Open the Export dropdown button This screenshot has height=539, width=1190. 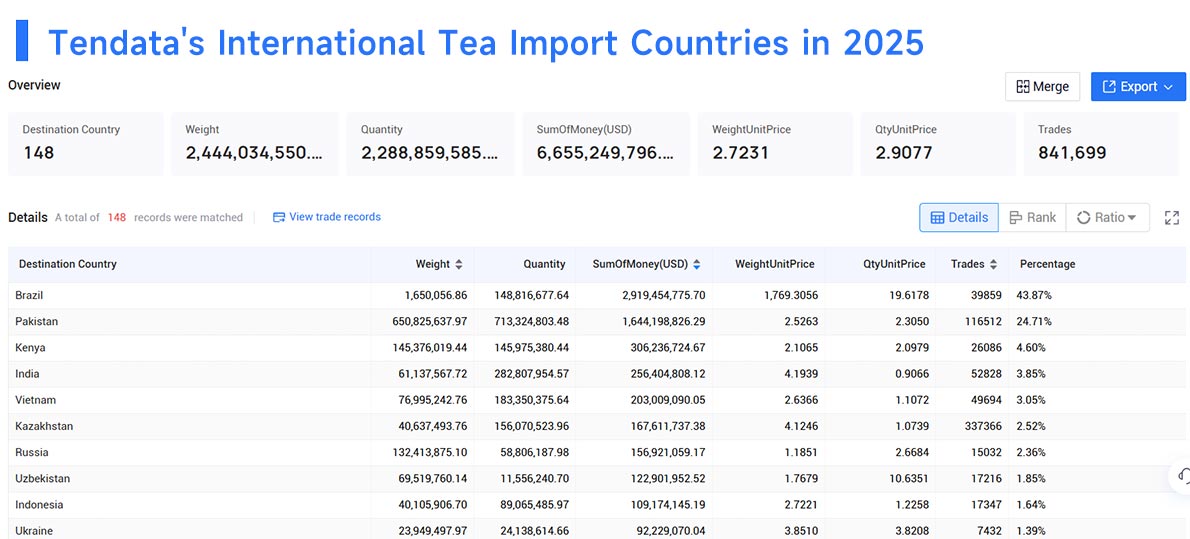pos(1138,87)
